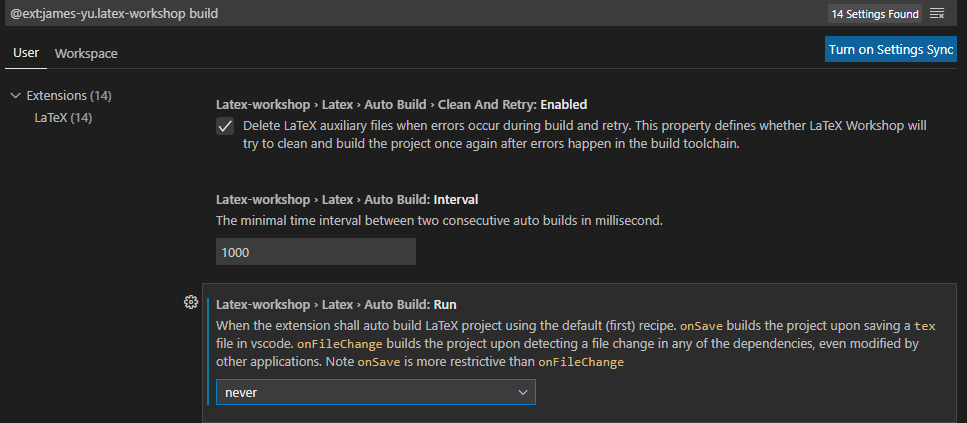Click the Clean And Retry: Enabled heading
Image resolution: width=967 pixels, height=423 pixels.
coord(401,104)
